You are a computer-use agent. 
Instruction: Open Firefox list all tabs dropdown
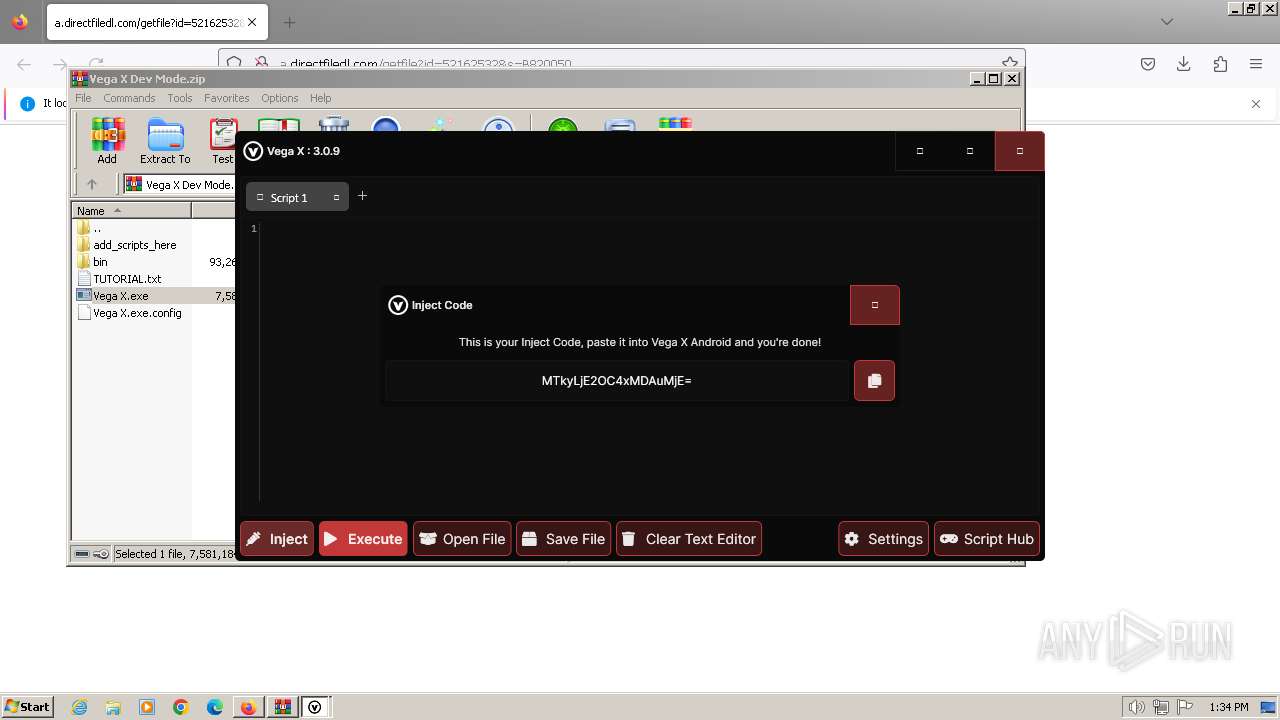coord(1167,22)
